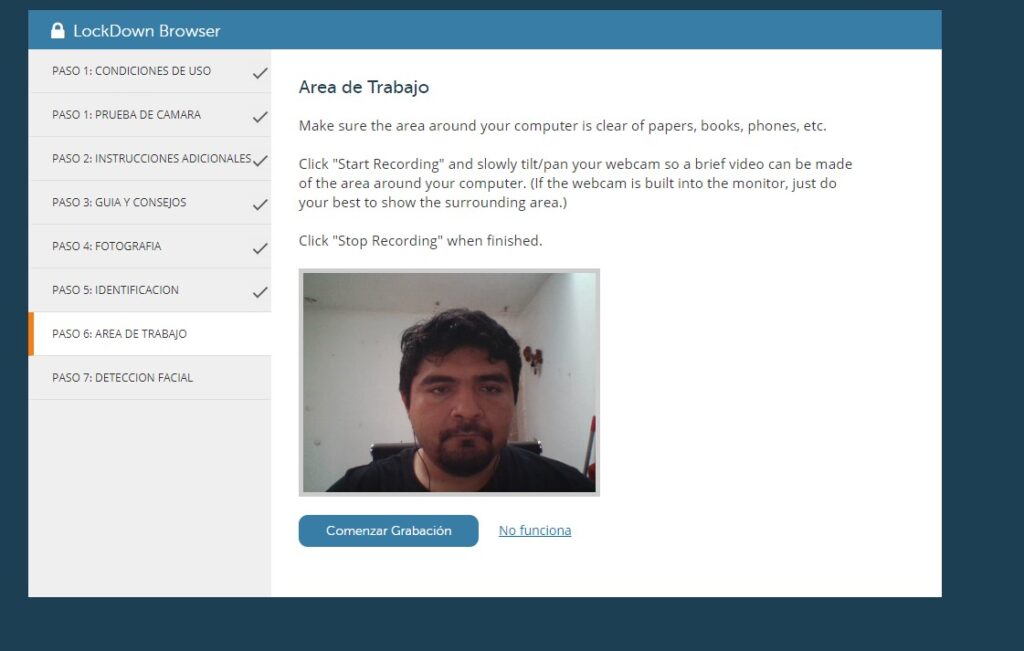The width and height of the screenshot is (1024, 651).
Task: Select the Identificacion step
Action: [x=115, y=290]
